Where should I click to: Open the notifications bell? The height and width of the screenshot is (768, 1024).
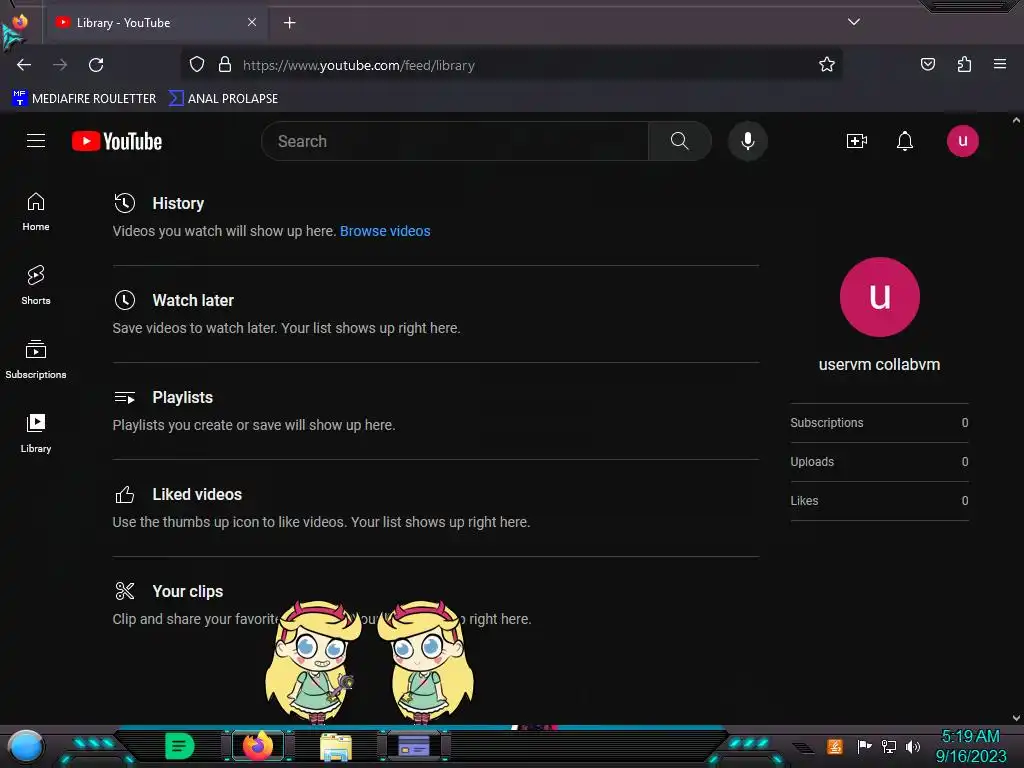coord(904,141)
